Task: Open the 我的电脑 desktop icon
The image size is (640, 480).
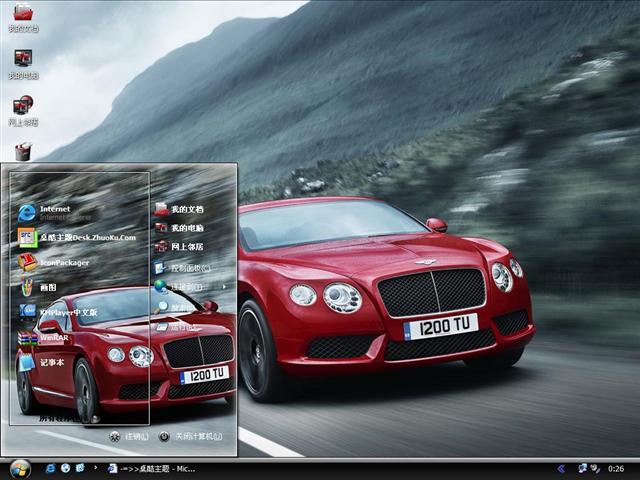Action: pos(22,60)
